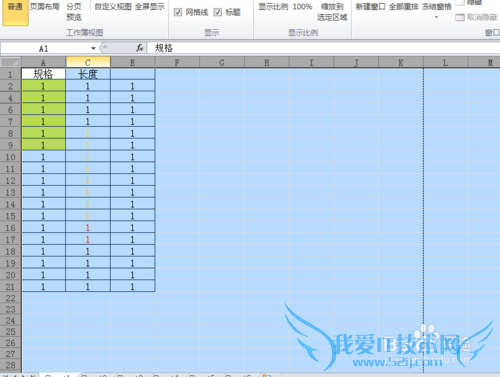Select column F header
This screenshot has height=377, width=500.
click(x=177, y=62)
